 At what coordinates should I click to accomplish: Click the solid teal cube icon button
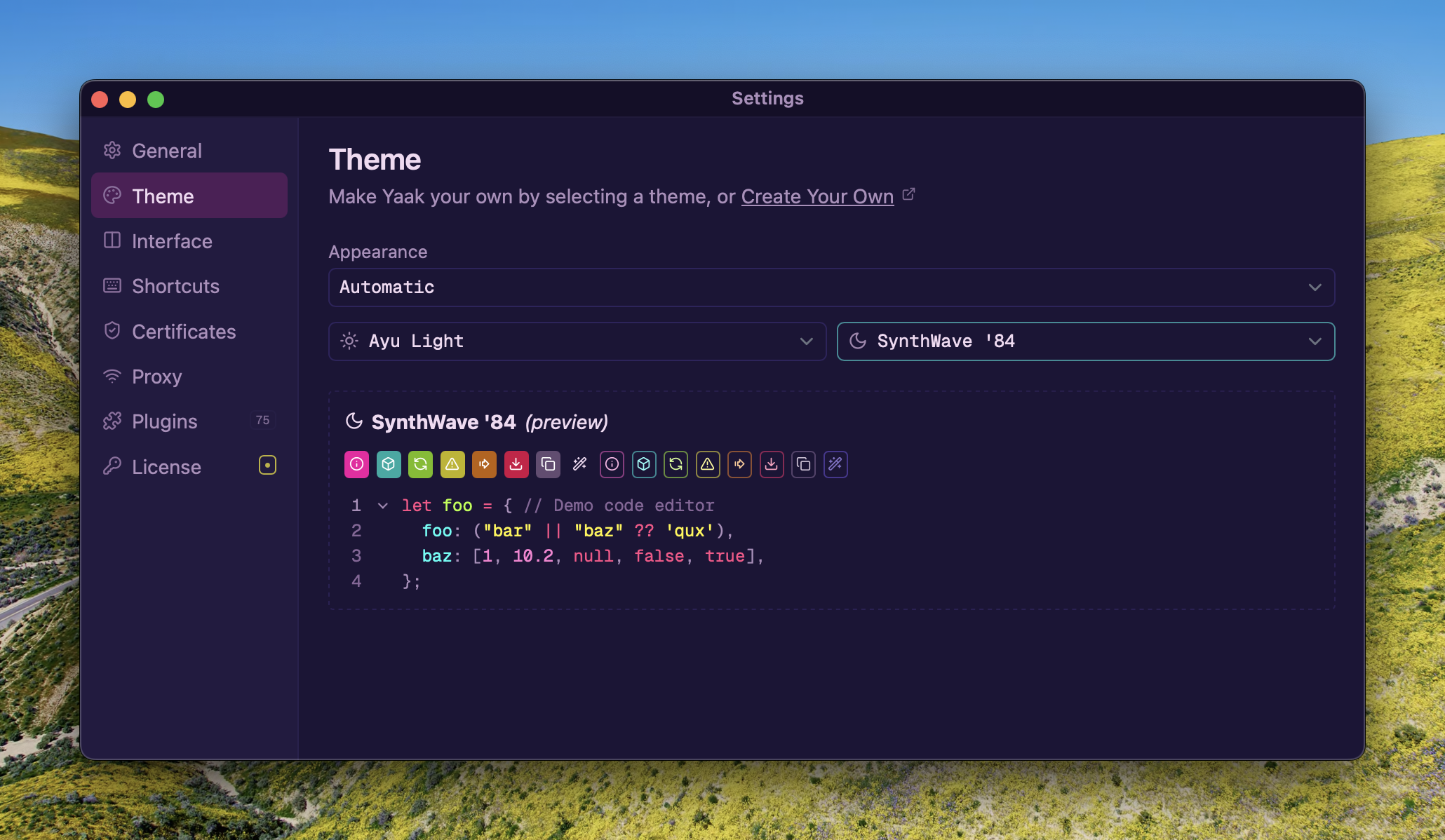pos(389,464)
